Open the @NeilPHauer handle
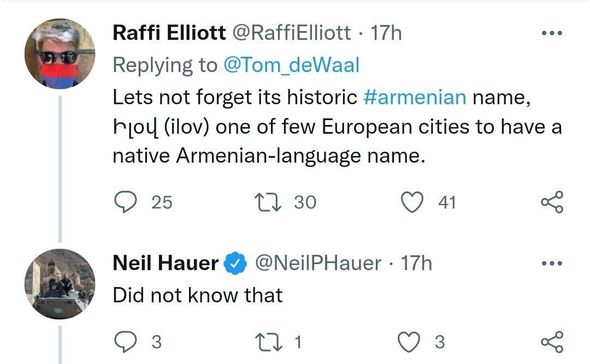590x364 pixels. point(318,263)
